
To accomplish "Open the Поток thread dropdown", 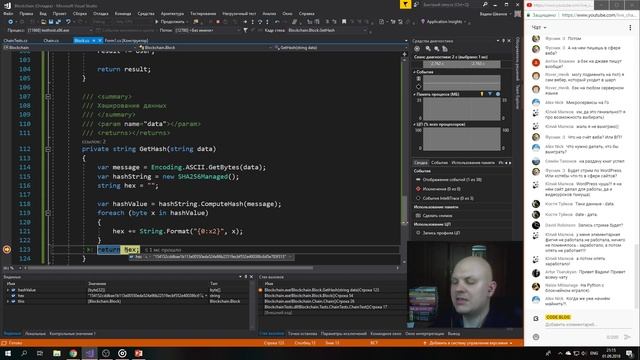I will pyautogui.click(x=207, y=30).
